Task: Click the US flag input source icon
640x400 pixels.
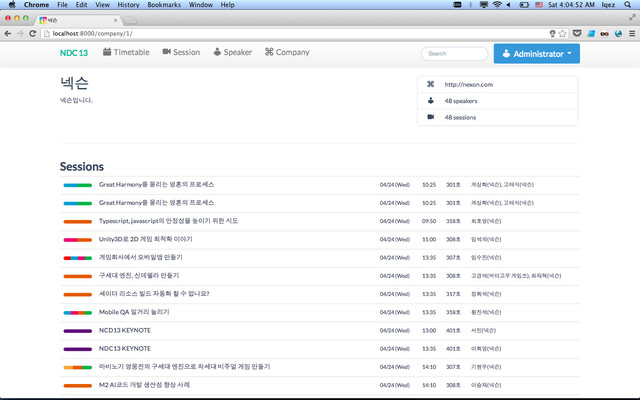Action: [539, 5]
